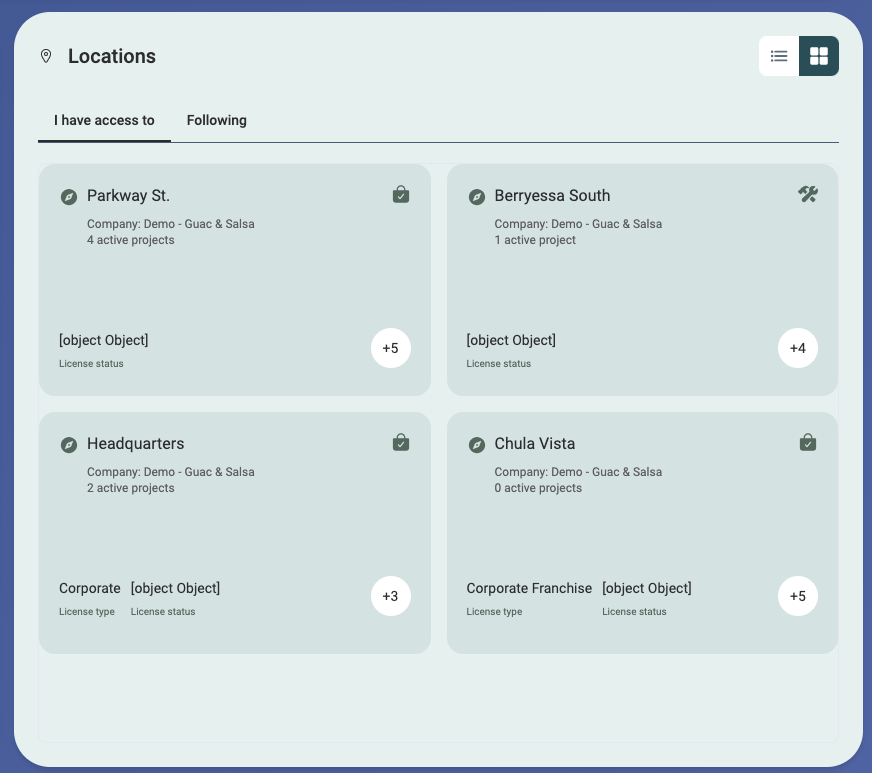The image size is (872, 773).
Task: Click the compass icon beside Parkway St.
Action: pos(69,197)
